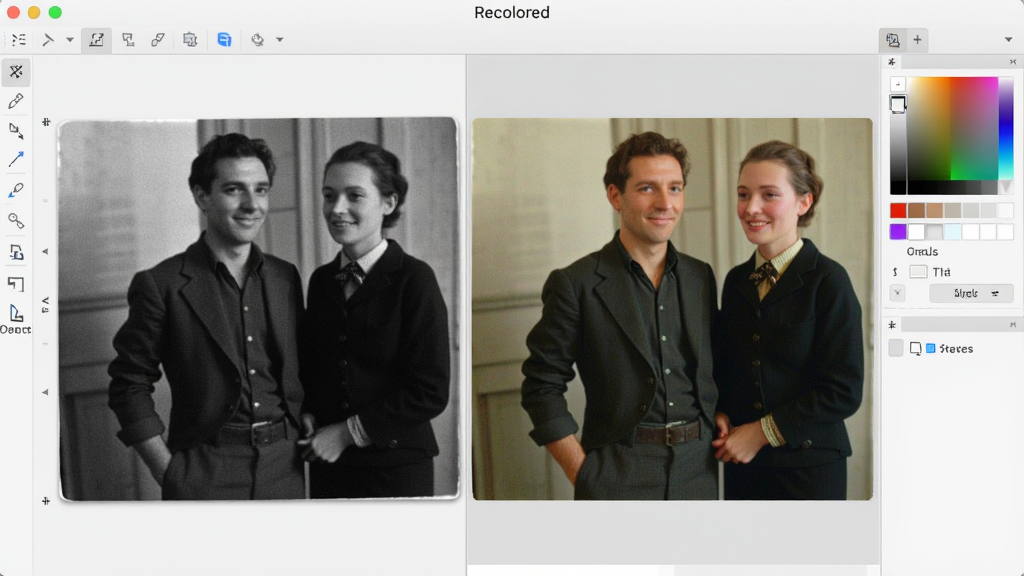
Task: Open the dropdown arrow at the toolbar's right end group
Action: pos(280,40)
